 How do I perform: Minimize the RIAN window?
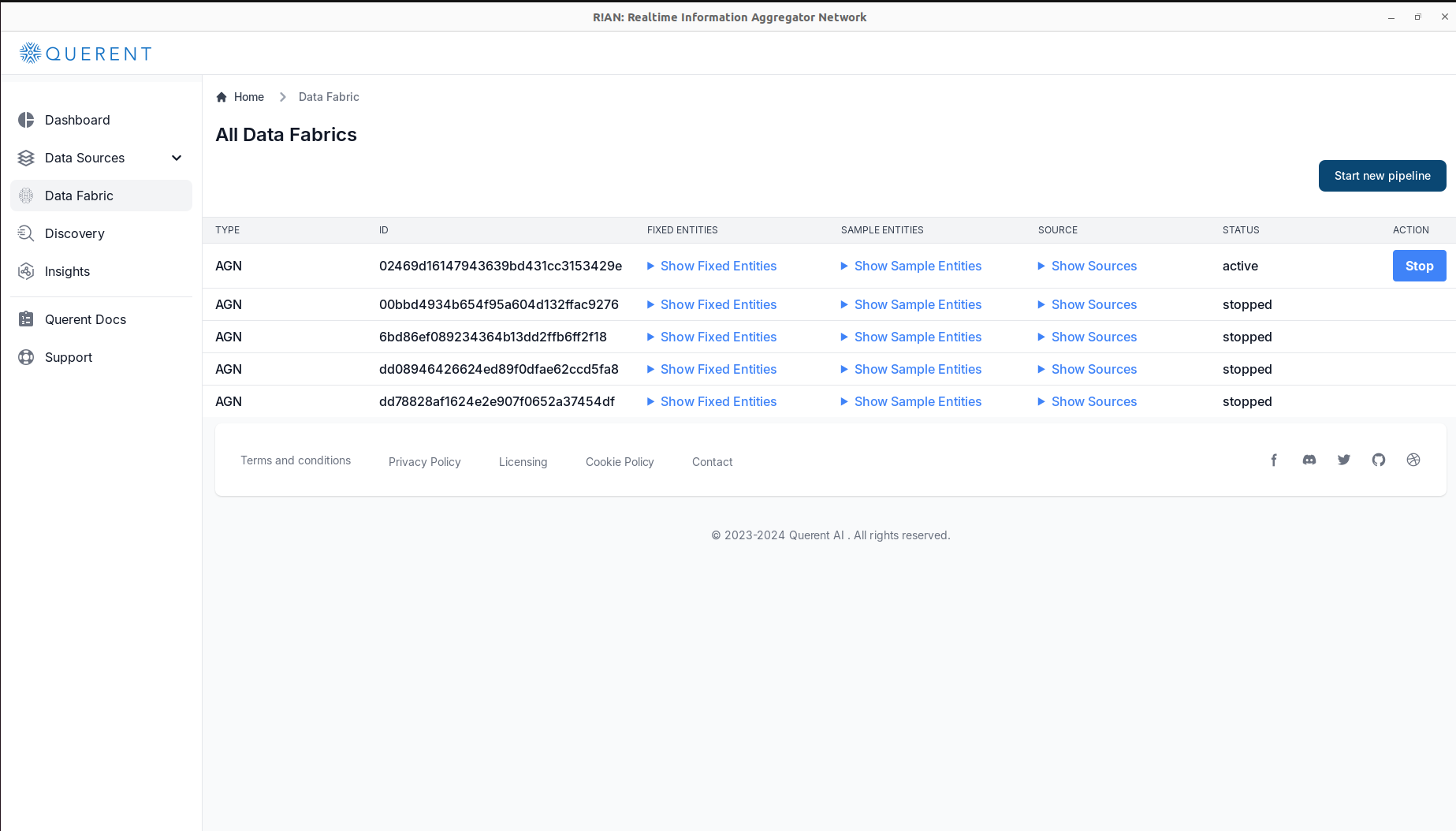pyautogui.click(x=1391, y=17)
